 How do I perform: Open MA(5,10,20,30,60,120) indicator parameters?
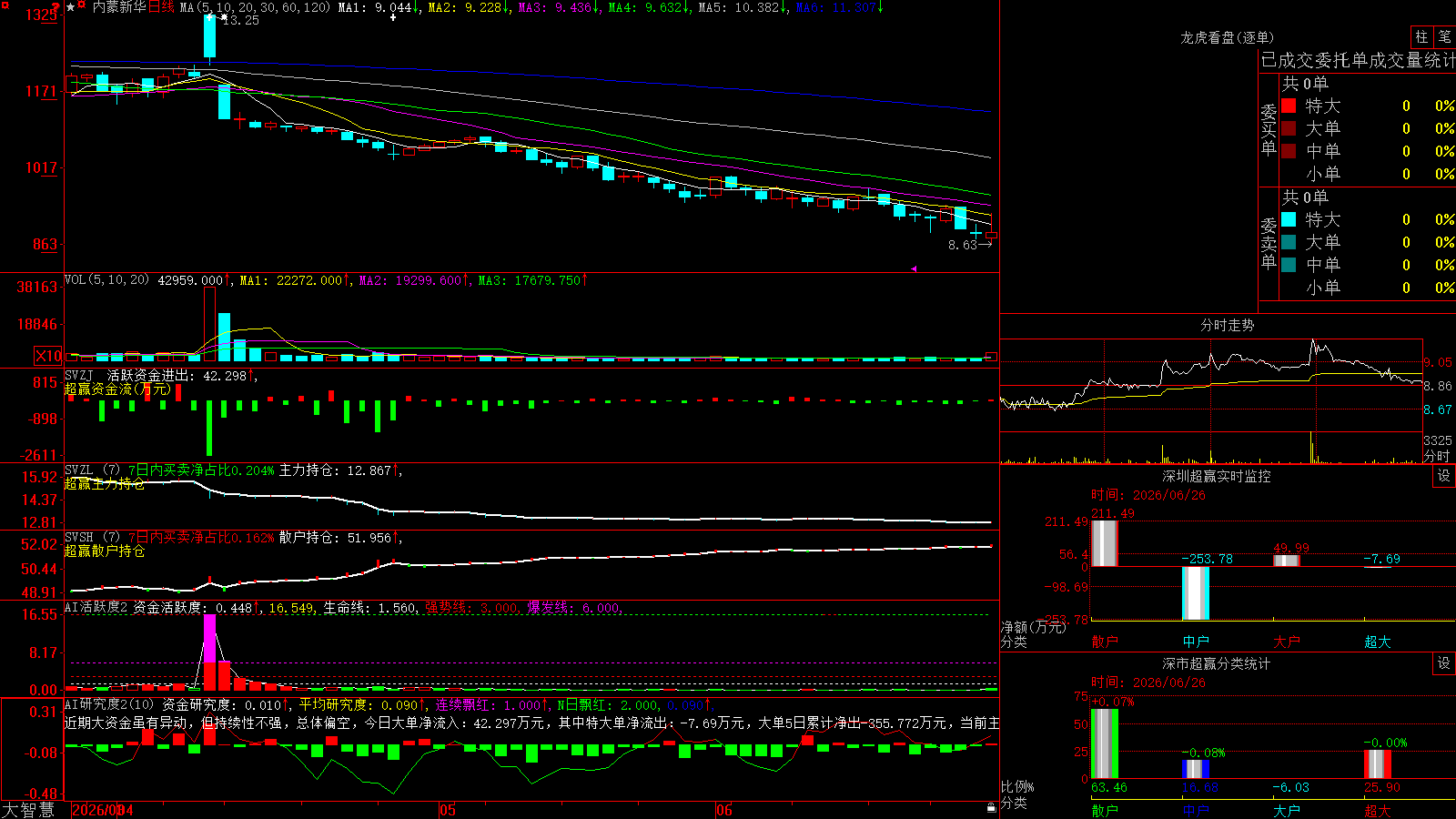click(x=255, y=7)
